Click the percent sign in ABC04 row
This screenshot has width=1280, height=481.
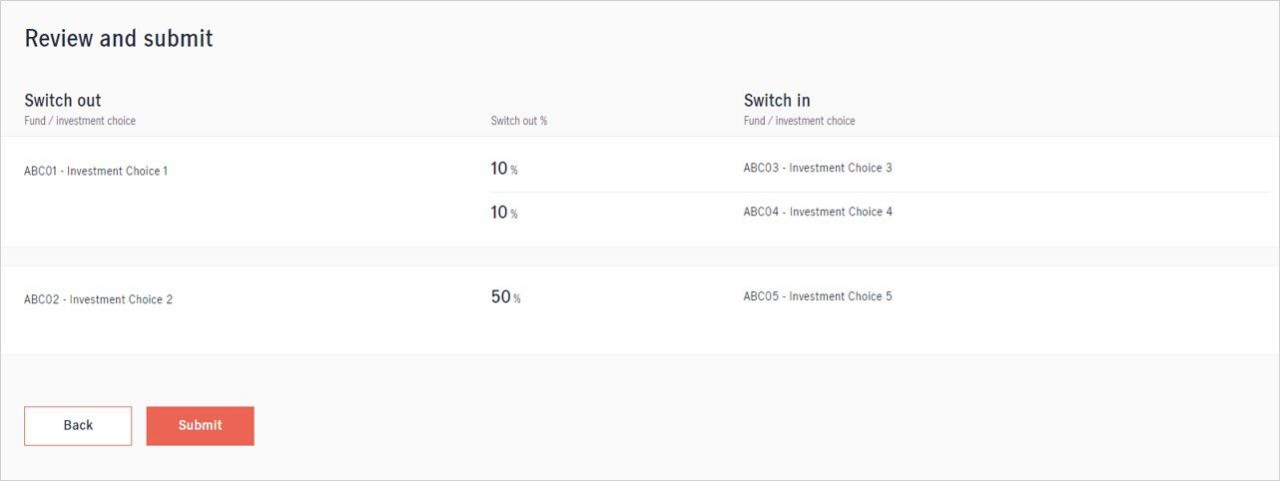[x=514, y=214]
